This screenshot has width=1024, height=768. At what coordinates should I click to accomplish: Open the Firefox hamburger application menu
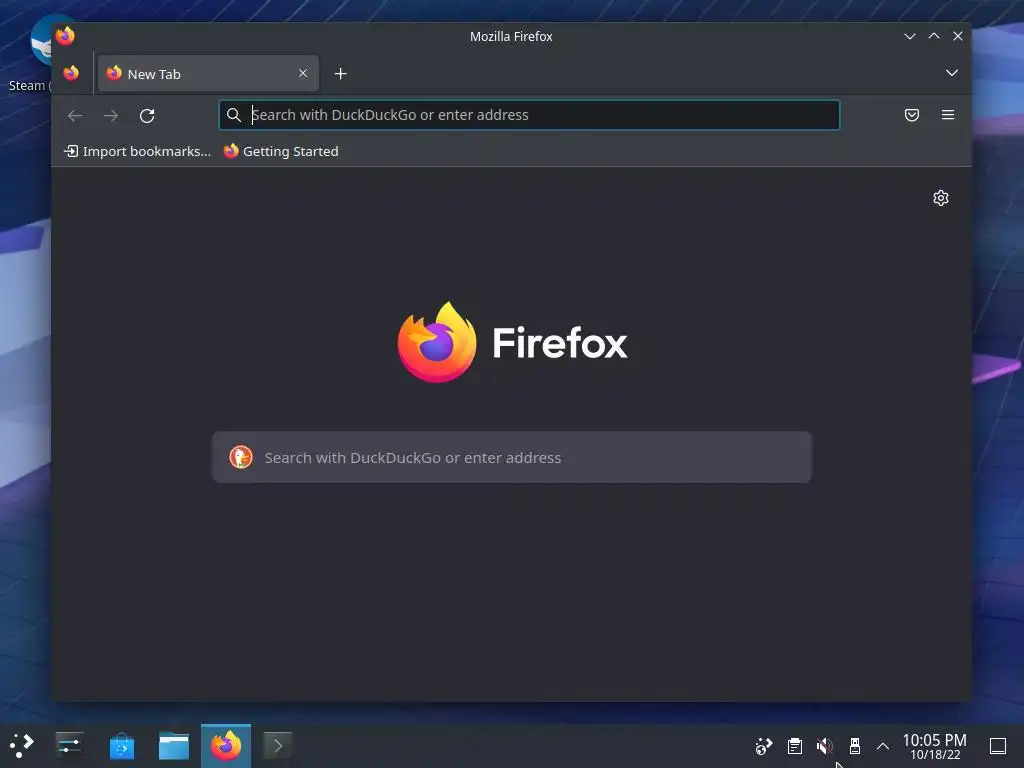(x=948, y=115)
